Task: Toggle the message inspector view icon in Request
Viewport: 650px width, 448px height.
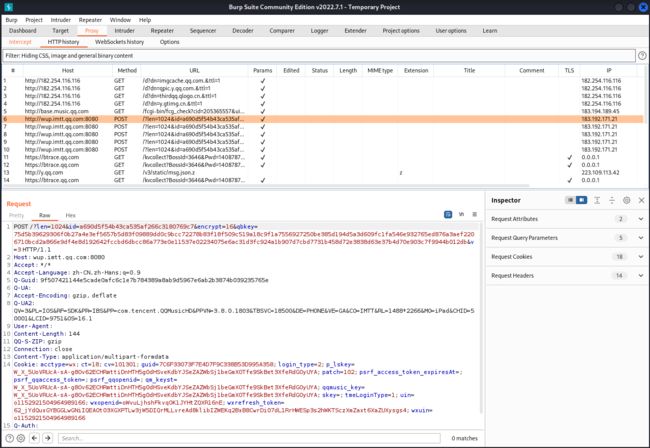Action: 448,214
